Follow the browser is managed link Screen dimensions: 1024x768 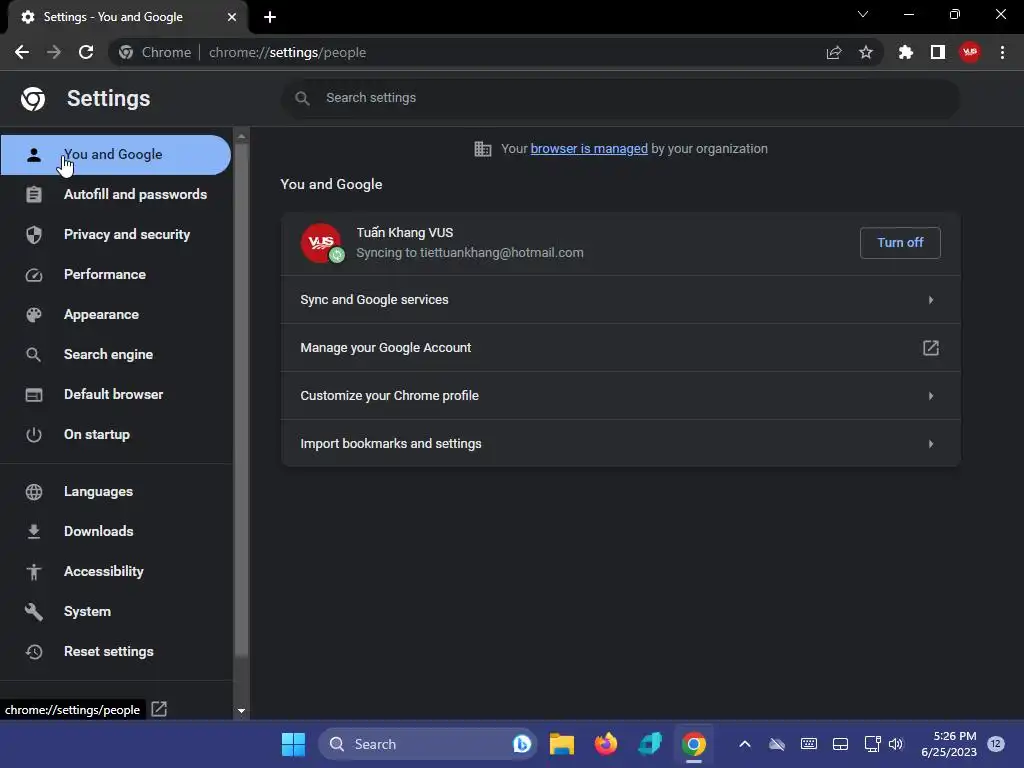coord(588,149)
